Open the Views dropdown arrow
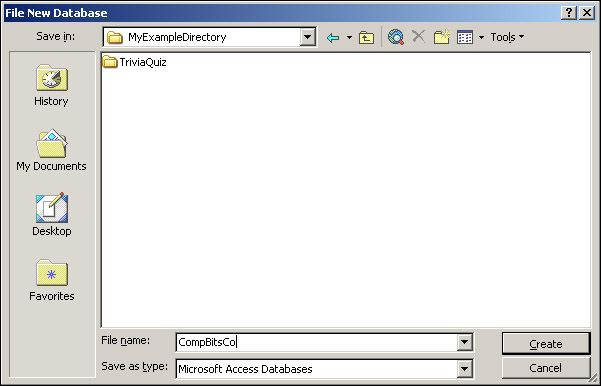The width and height of the screenshot is (601, 386). coord(481,38)
